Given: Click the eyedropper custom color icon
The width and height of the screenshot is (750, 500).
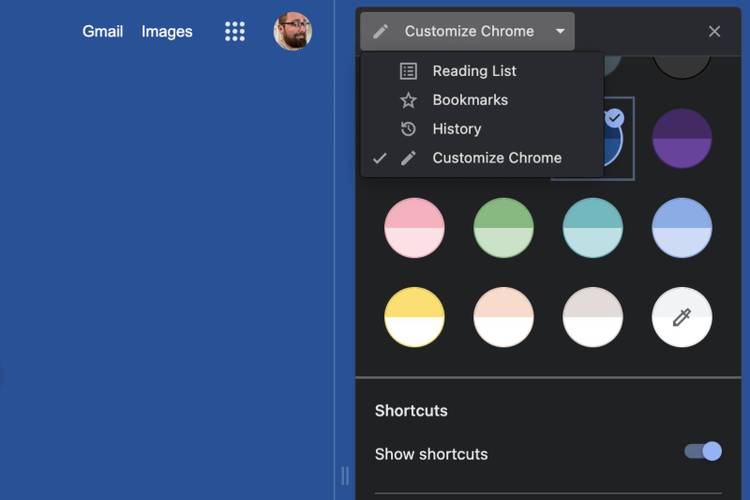Looking at the screenshot, I should pos(682,317).
